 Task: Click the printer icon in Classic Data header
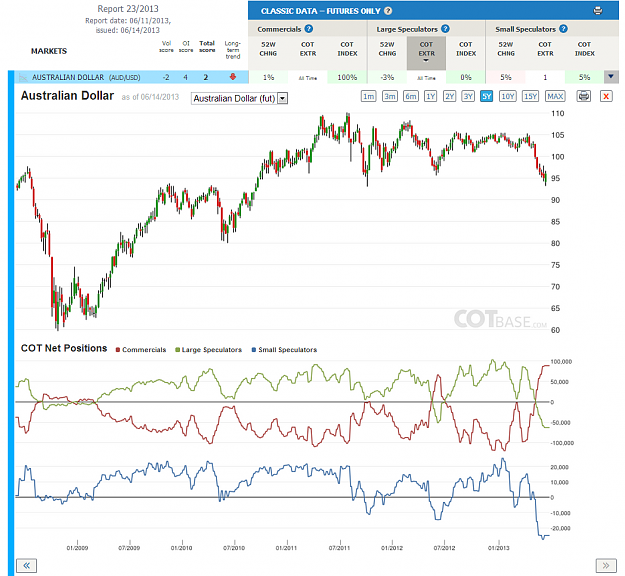pos(597,11)
